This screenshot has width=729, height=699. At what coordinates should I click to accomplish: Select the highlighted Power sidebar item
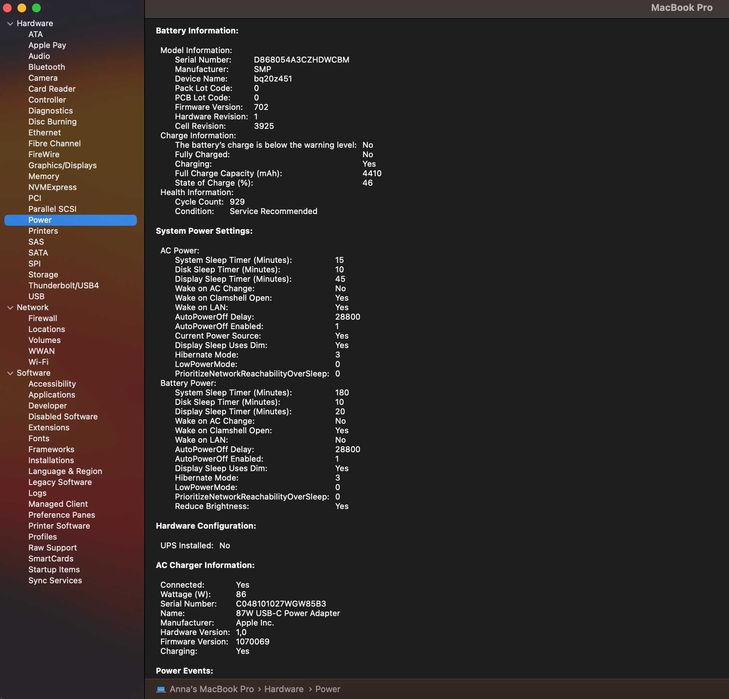point(71,220)
